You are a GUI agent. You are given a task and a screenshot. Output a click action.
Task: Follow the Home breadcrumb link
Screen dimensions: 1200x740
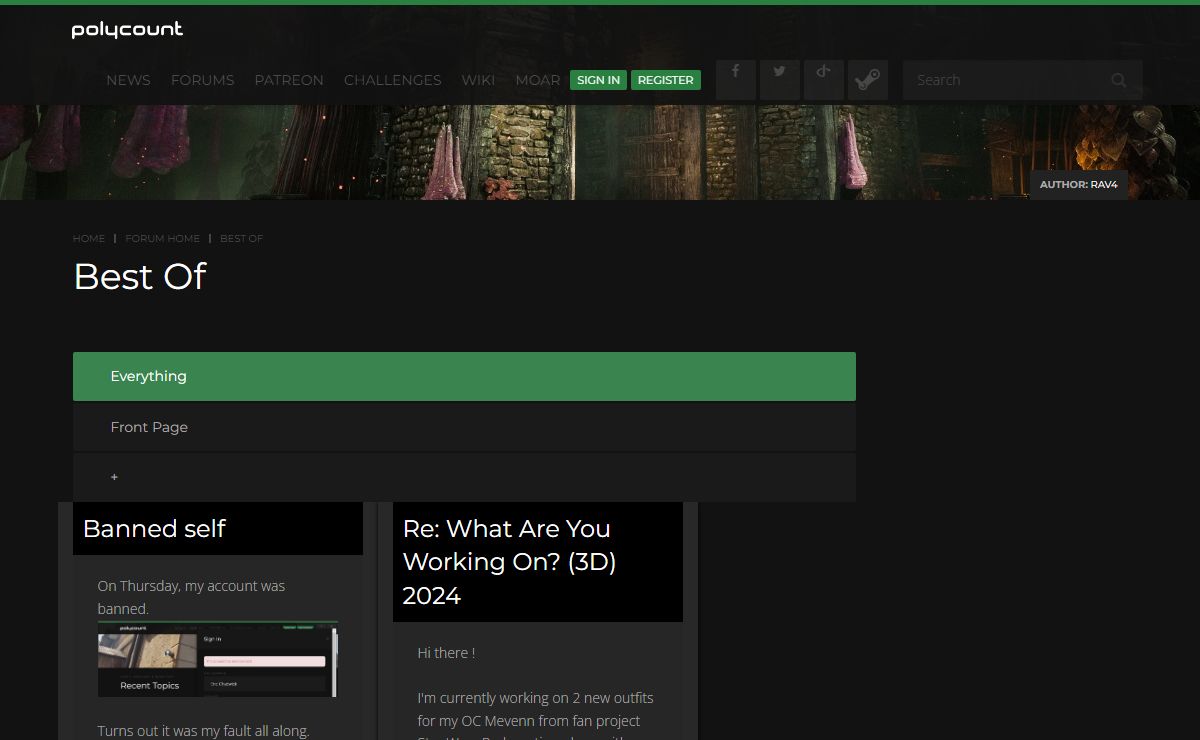pyautogui.click(x=89, y=238)
